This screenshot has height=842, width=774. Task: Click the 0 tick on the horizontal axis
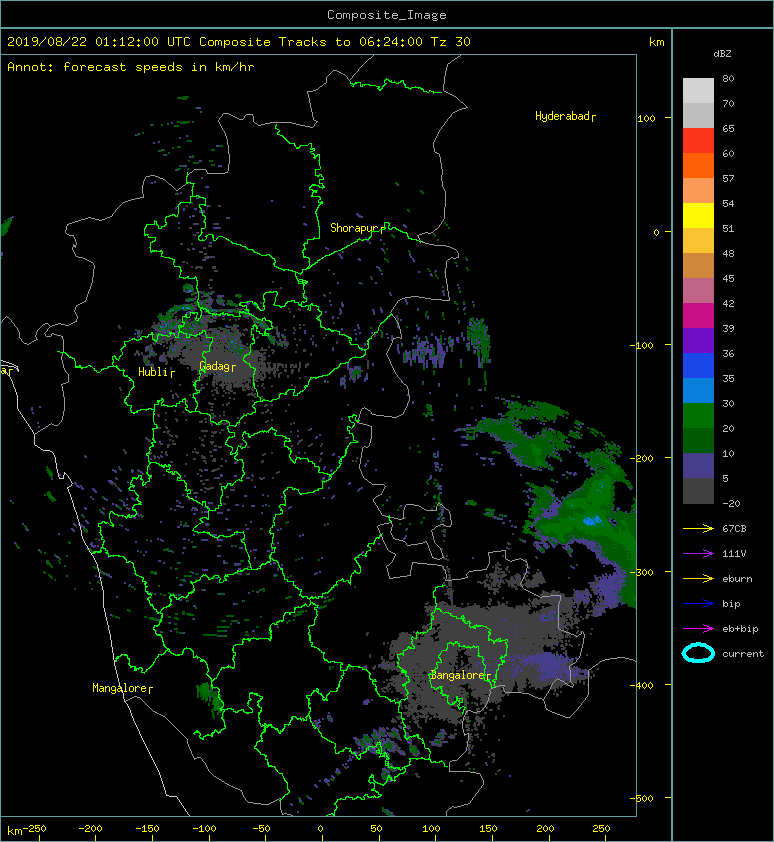pos(320,829)
